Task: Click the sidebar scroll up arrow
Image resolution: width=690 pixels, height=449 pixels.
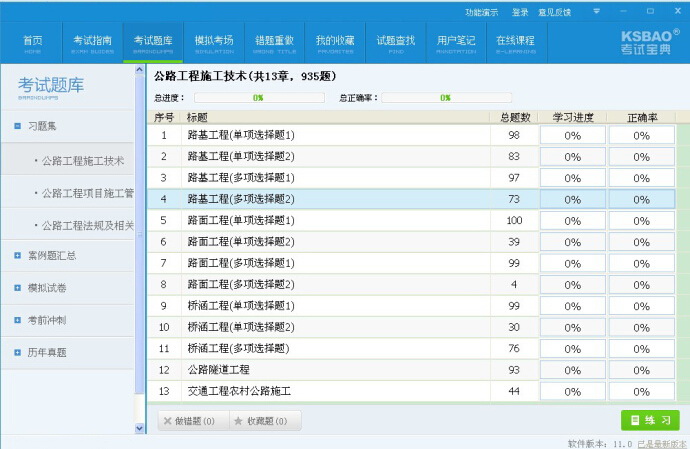Action: [x=139, y=70]
